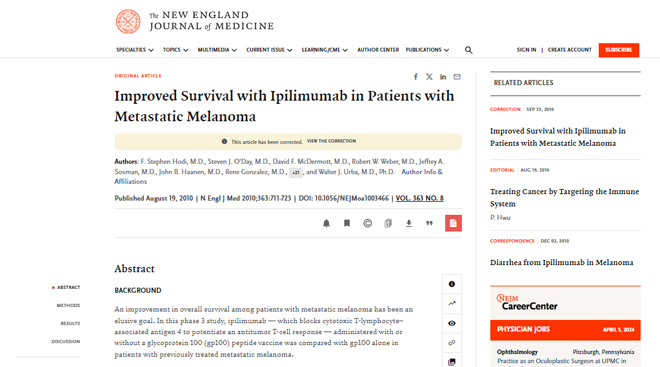Expand the Publications dropdown
Viewport: 660px width, 367px height.
(427, 50)
